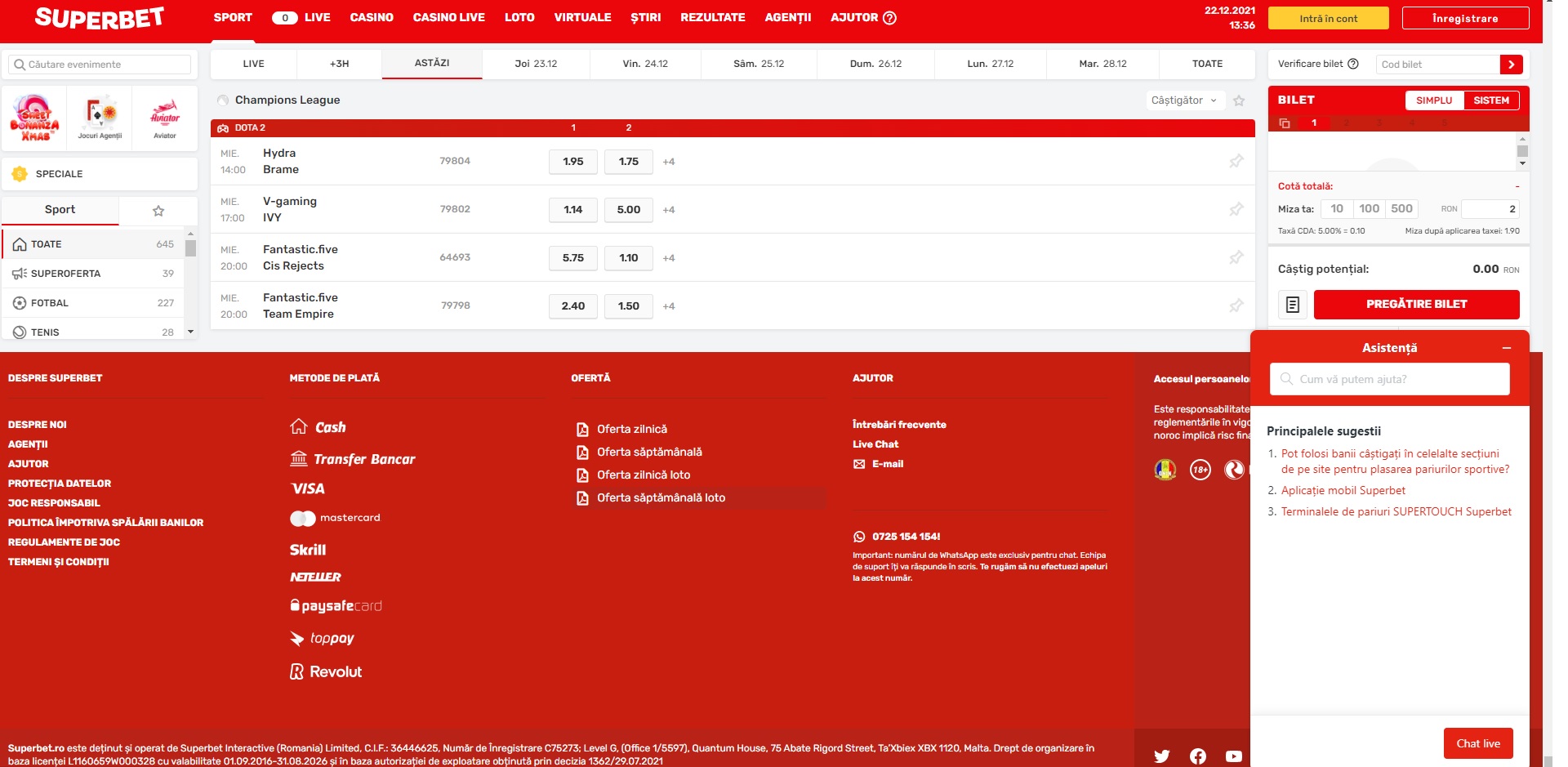Focus the Cod bilet input field
Screen dimensions: 1568x767
pyautogui.click(x=1437, y=65)
